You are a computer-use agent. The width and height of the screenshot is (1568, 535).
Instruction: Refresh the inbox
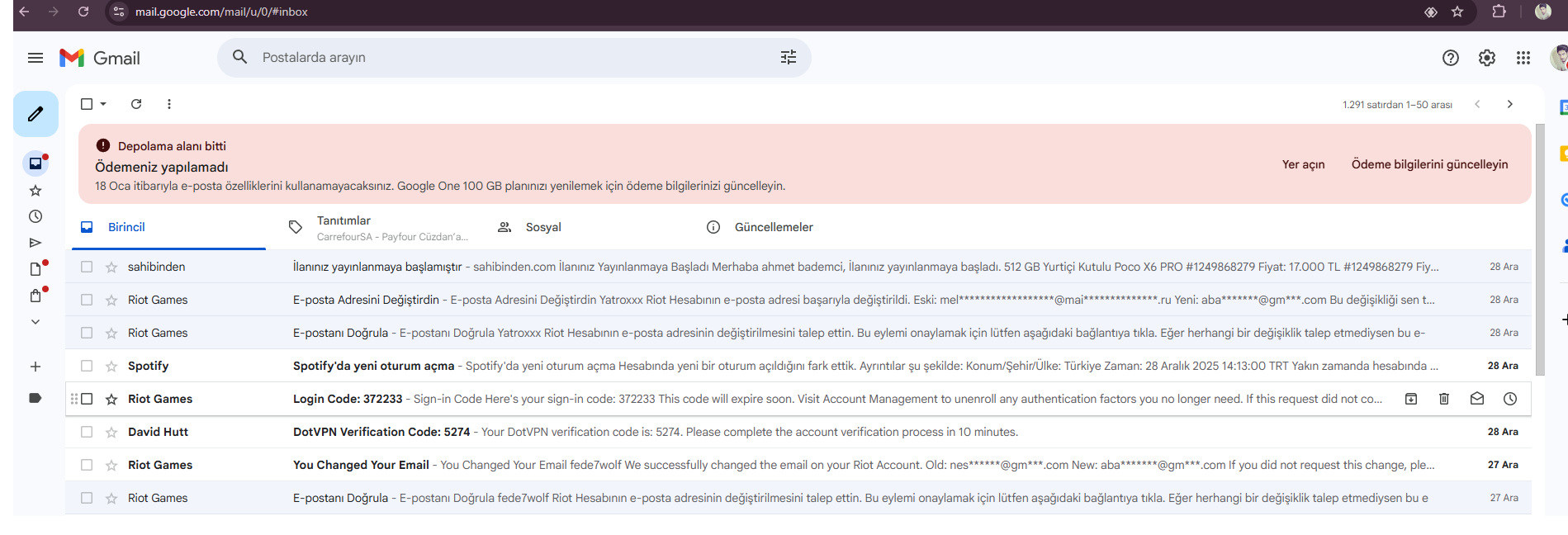136,104
